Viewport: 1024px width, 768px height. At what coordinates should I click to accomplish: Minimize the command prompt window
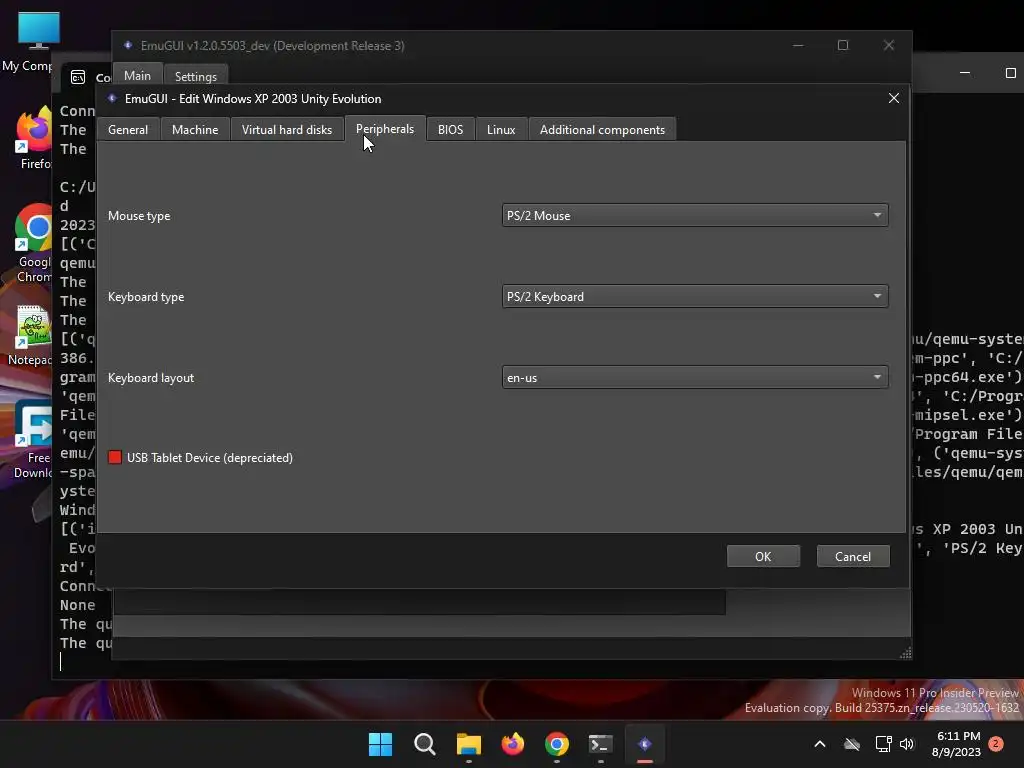[965, 72]
